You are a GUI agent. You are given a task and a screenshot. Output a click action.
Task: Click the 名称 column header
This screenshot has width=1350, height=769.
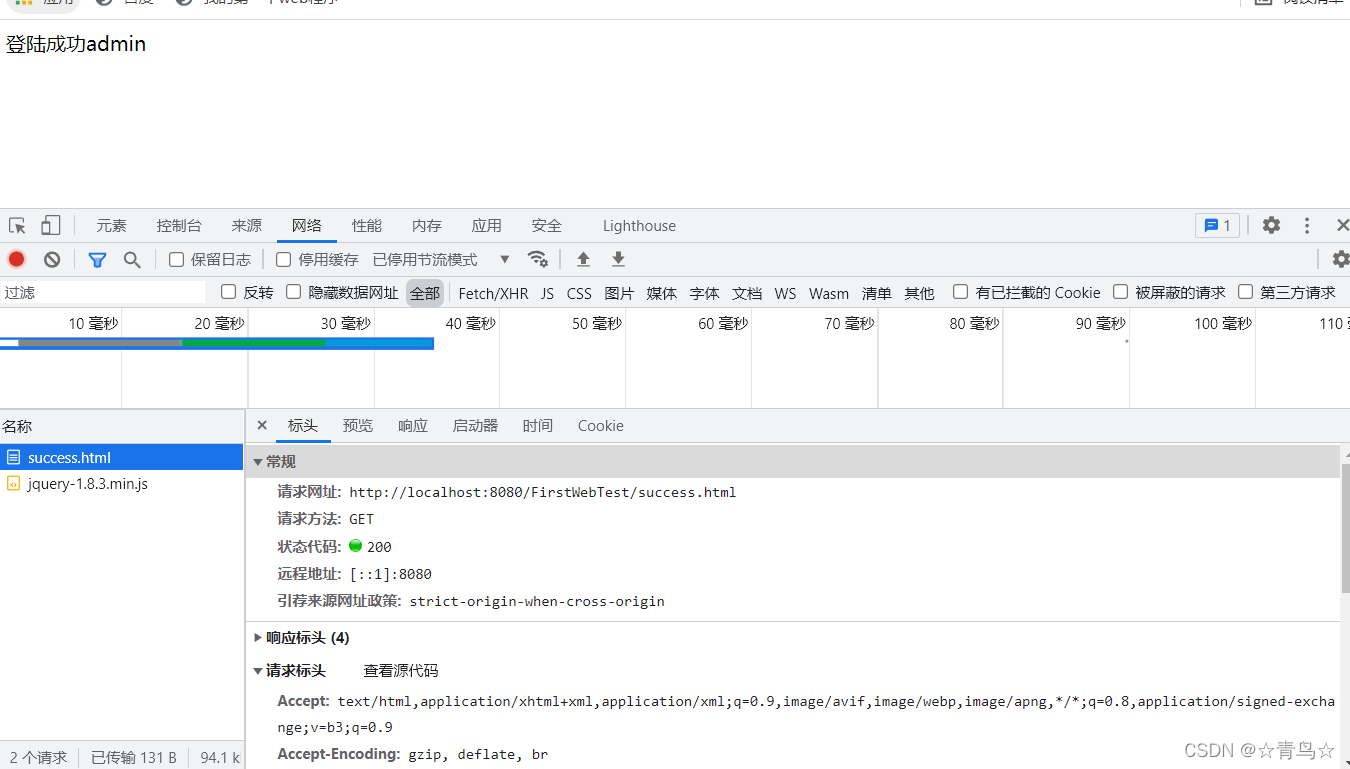pyautogui.click(x=122, y=426)
